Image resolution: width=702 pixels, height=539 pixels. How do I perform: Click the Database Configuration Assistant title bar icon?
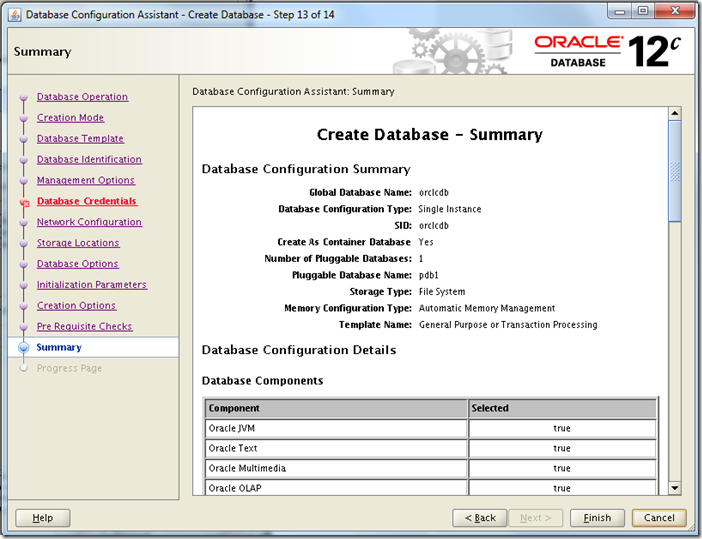coord(13,15)
